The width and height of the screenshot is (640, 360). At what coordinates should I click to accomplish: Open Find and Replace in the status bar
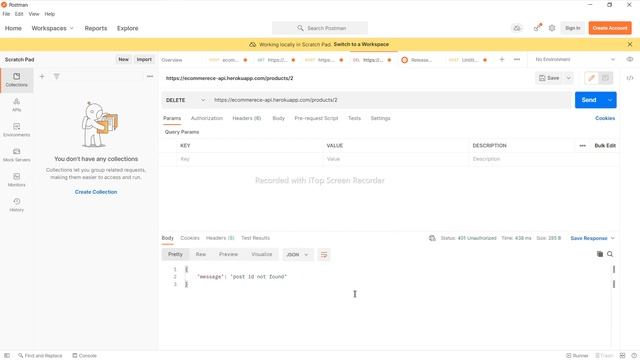click(40, 356)
